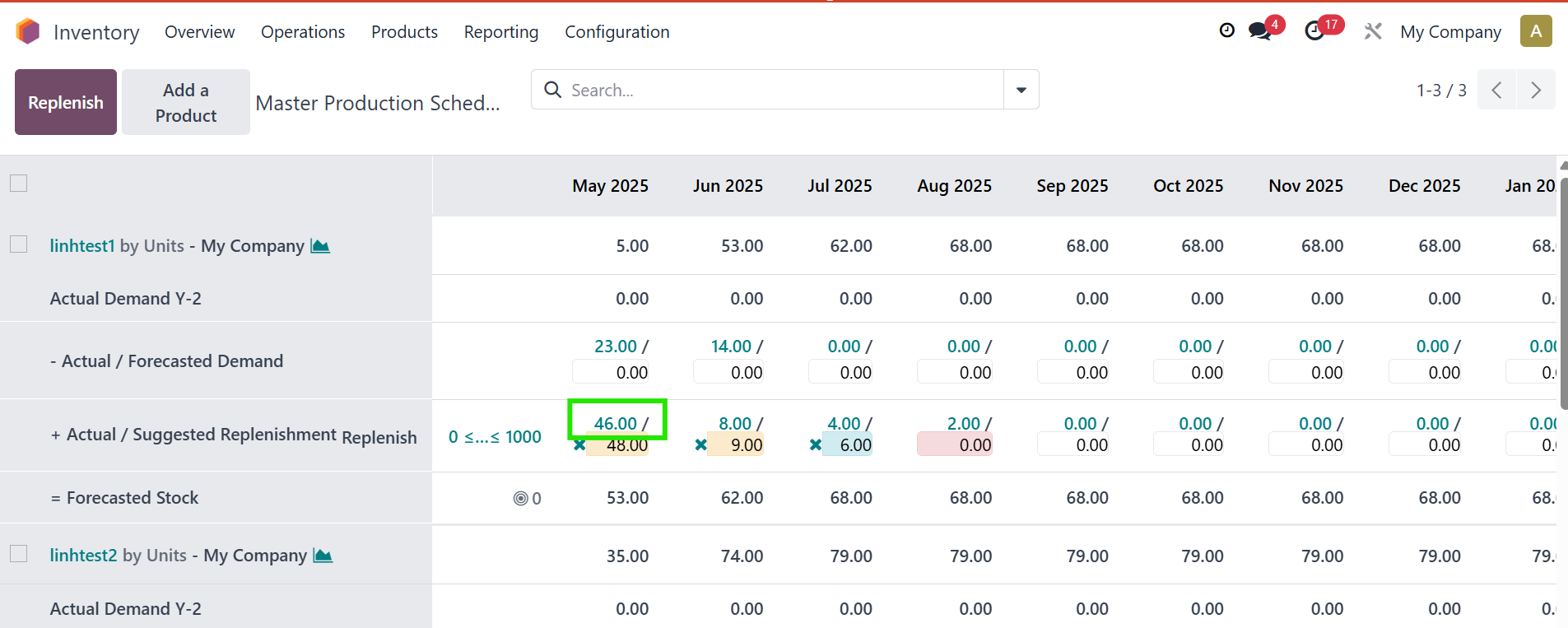
Task: Open the Operations menu
Action: (x=303, y=32)
